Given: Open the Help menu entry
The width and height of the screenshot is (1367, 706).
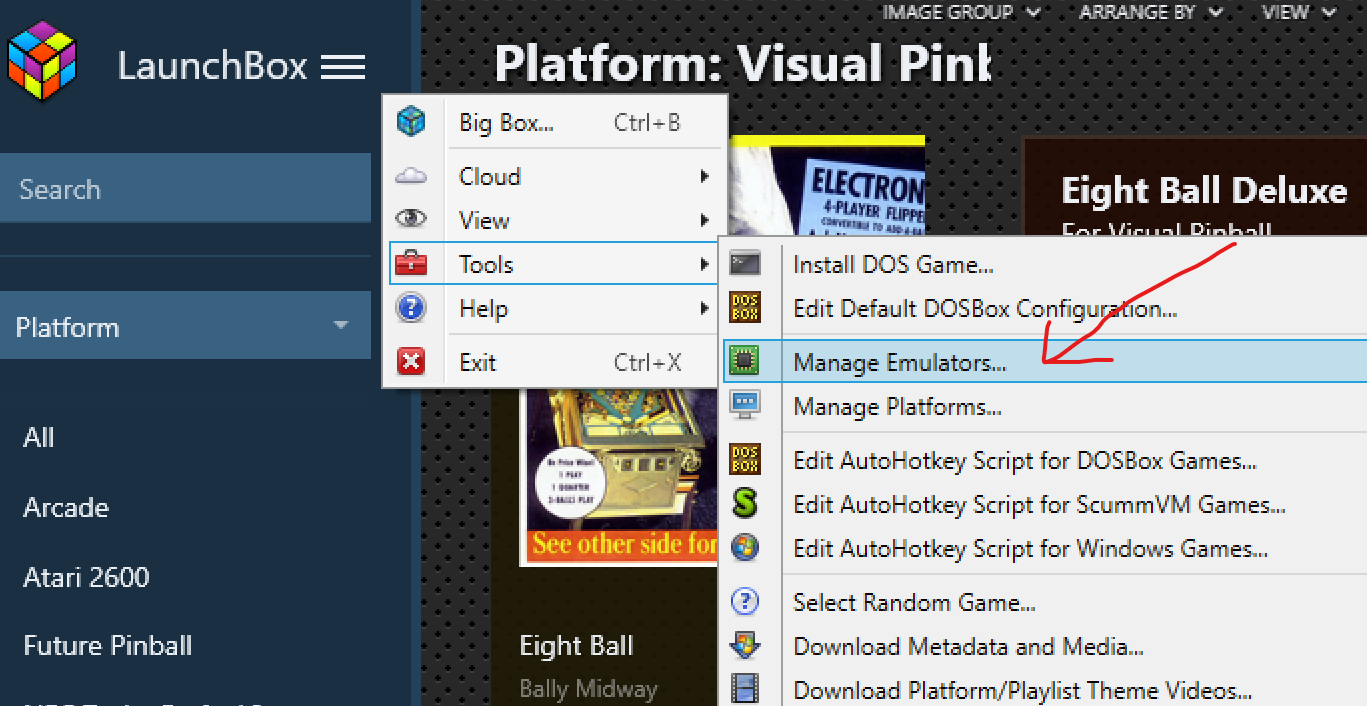Looking at the screenshot, I should pos(555,308).
